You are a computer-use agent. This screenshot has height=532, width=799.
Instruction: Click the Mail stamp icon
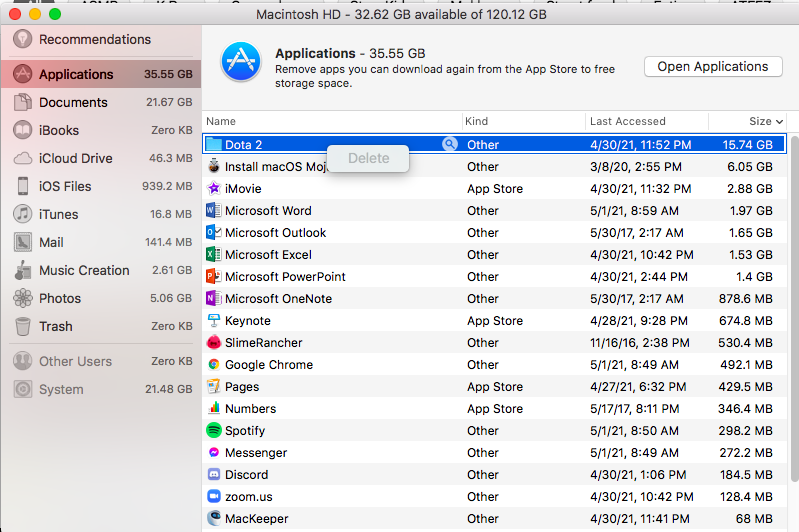click(22, 242)
